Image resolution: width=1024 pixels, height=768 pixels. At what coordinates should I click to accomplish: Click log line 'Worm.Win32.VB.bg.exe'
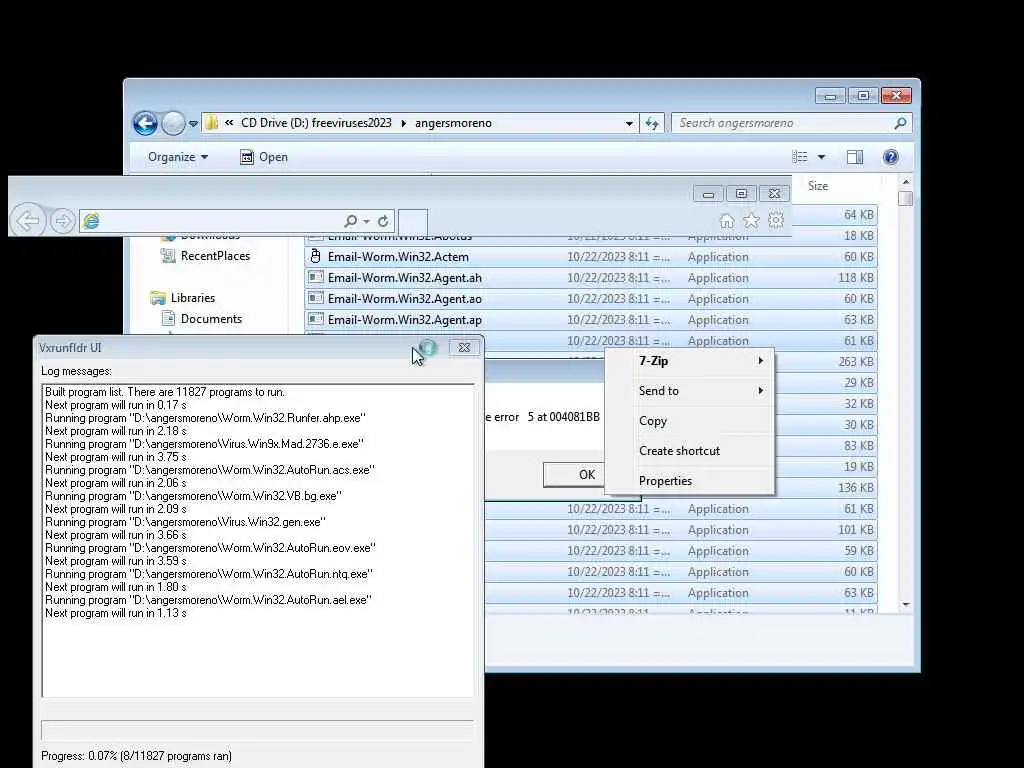193,496
